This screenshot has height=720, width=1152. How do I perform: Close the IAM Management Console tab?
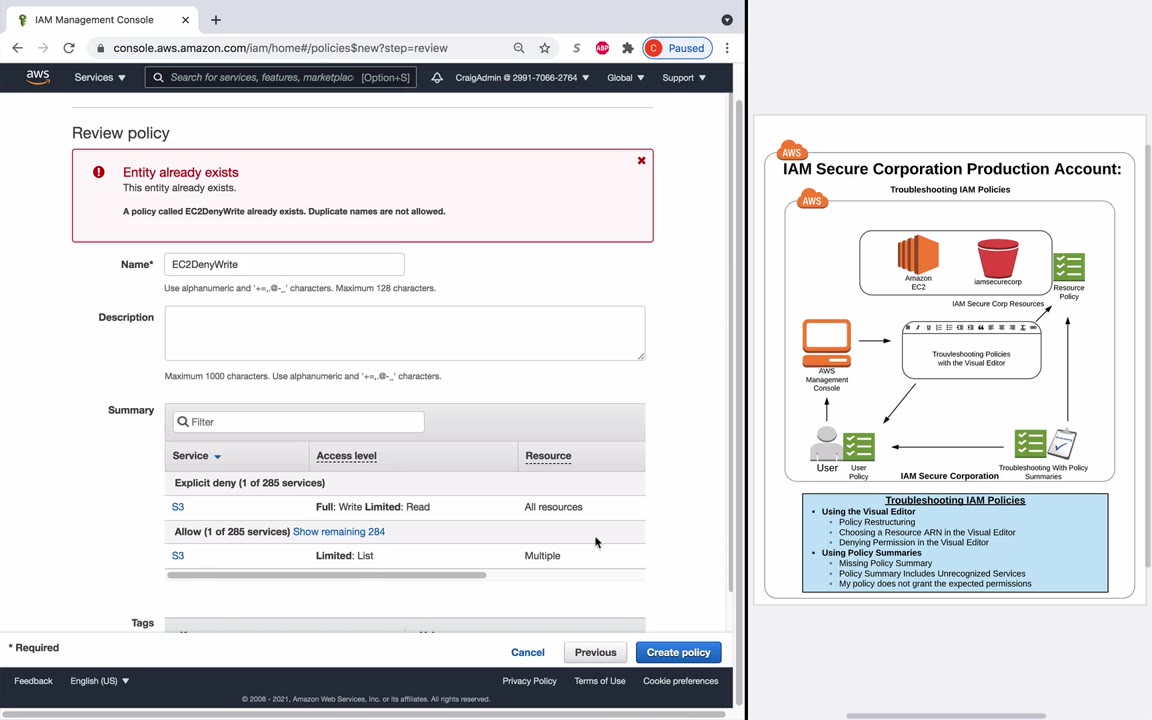185,20
